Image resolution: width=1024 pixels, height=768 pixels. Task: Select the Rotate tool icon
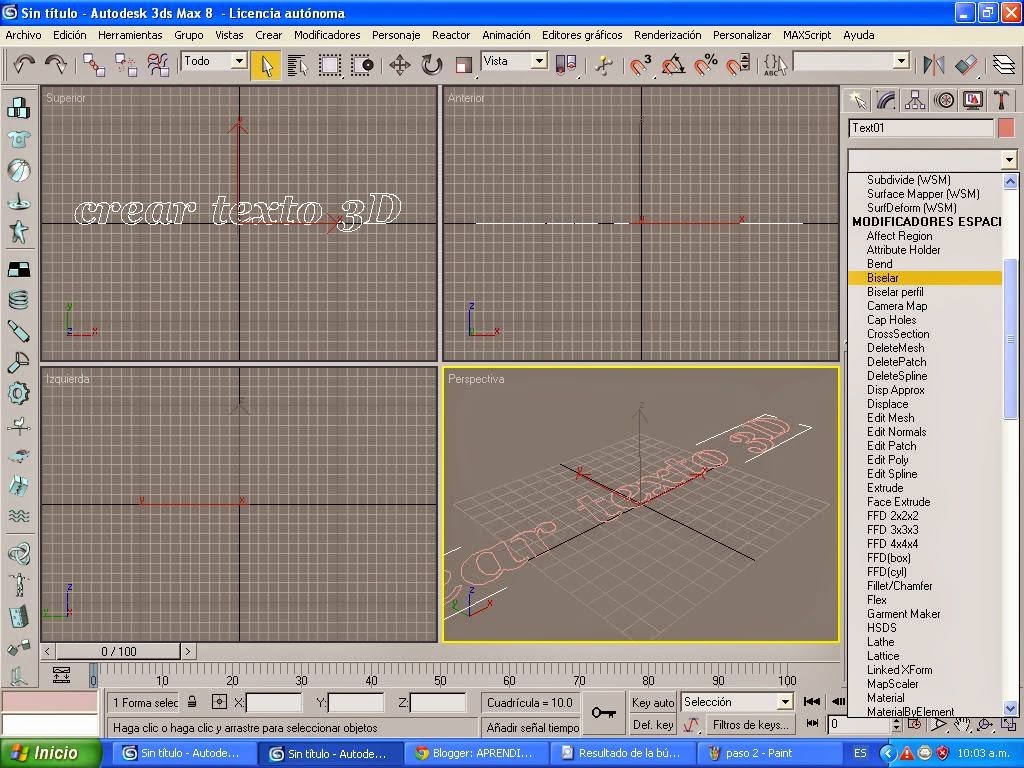(x=432, y=65)
